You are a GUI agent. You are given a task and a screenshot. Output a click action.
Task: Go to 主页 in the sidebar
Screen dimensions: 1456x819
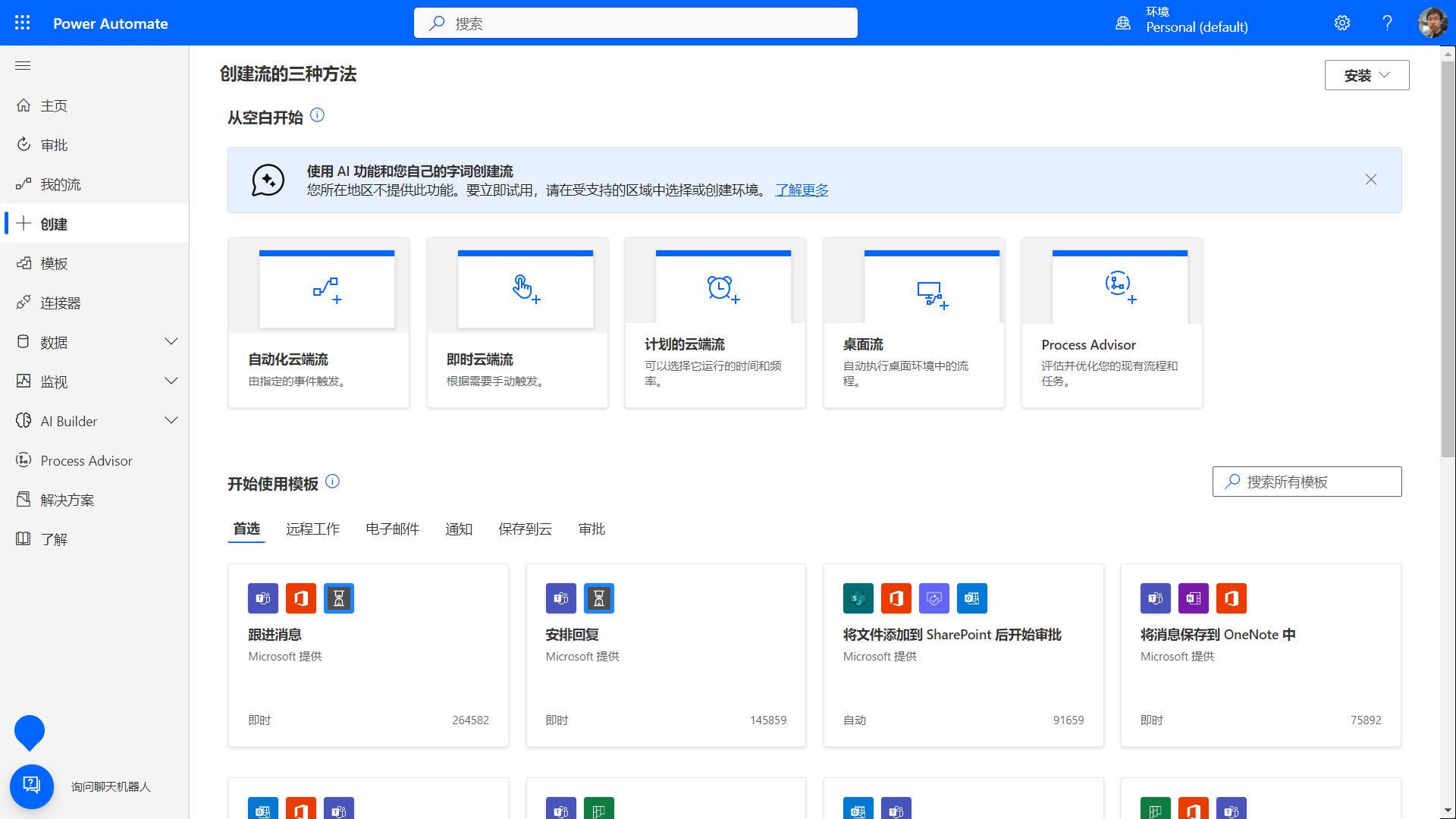click(96, 105)
